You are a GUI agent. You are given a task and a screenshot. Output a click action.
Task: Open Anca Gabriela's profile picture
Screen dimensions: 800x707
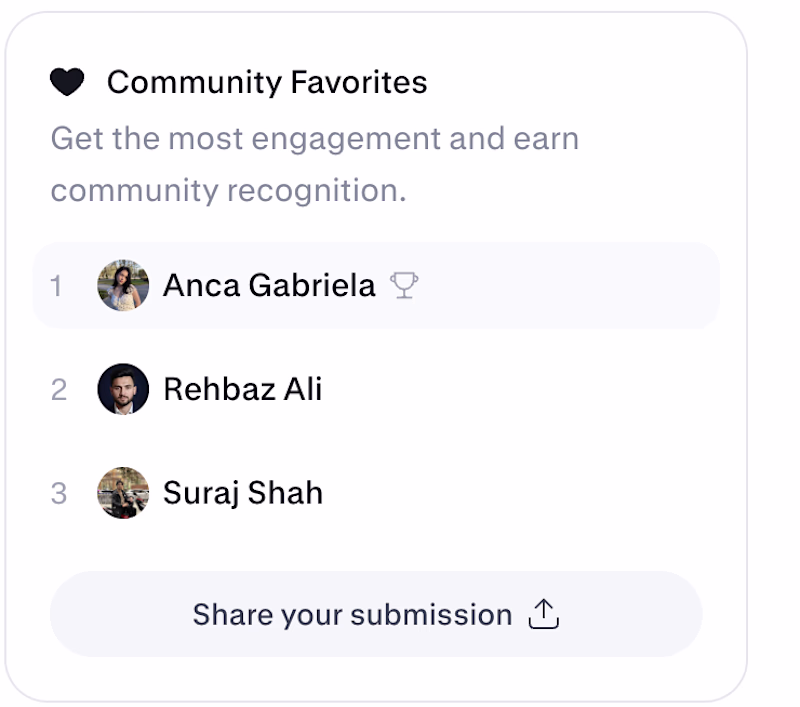tap(123, 285)
